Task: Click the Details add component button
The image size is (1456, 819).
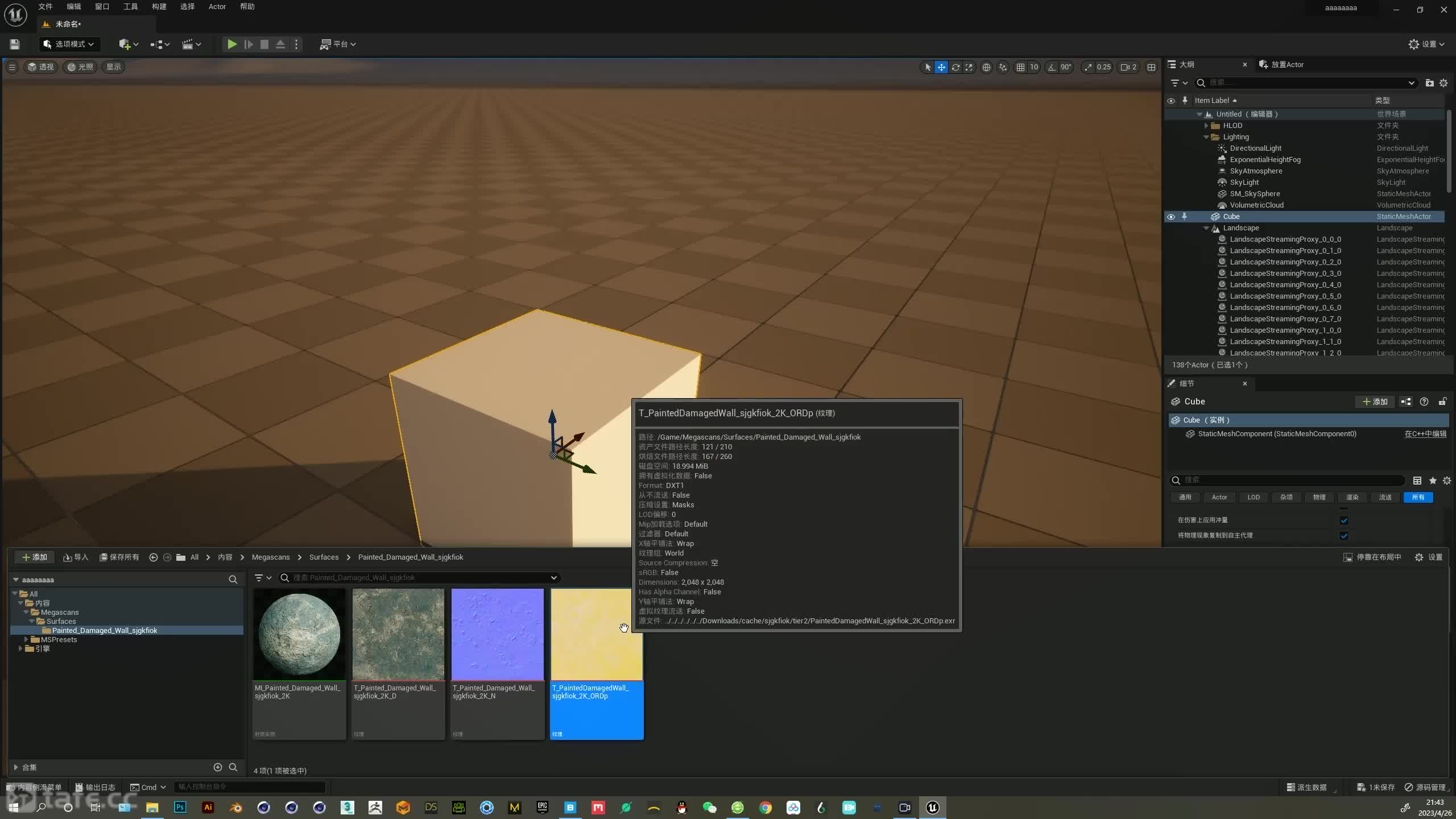Action: (x=1375, y=402)
